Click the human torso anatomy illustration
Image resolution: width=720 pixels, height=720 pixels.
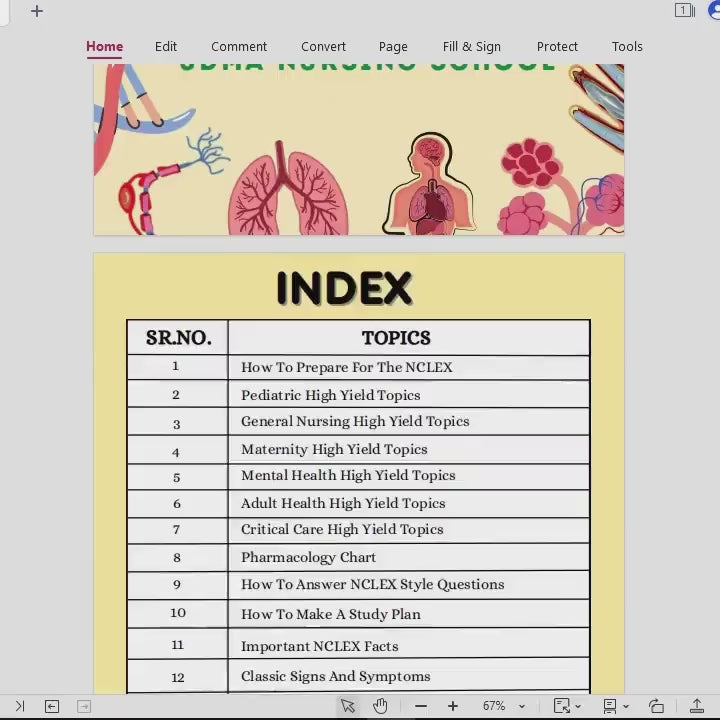pos(429,184)
